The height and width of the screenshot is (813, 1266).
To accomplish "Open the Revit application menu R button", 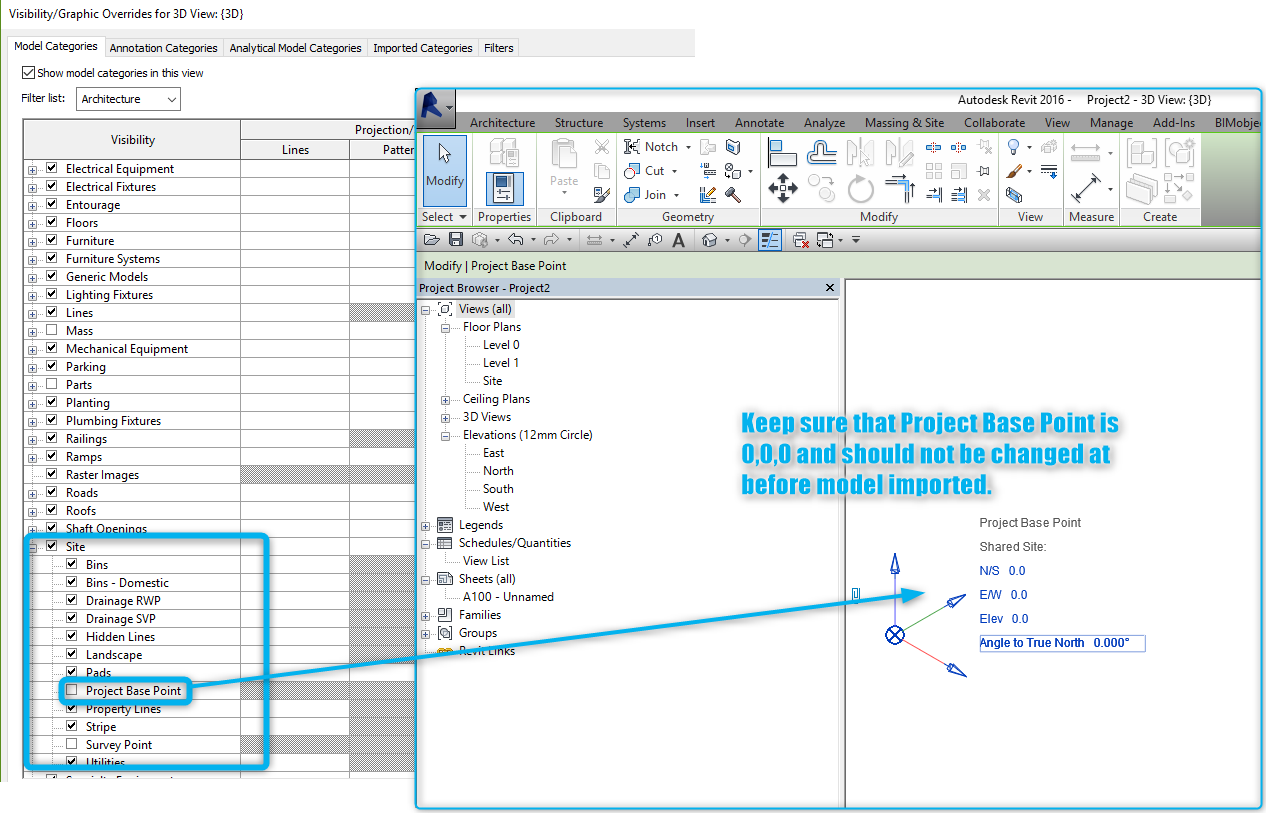I will pos(435,107).
